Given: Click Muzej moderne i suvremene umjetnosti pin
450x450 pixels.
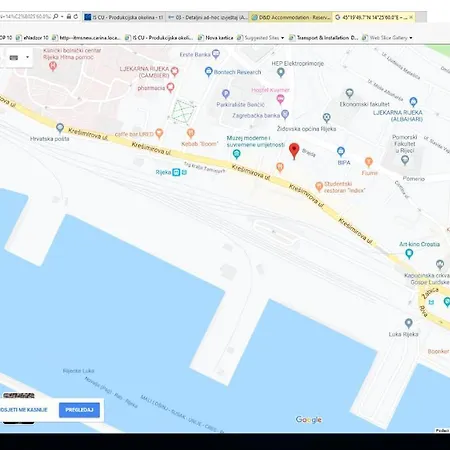Looking at the screenshot, I should [x=237, y=154].
